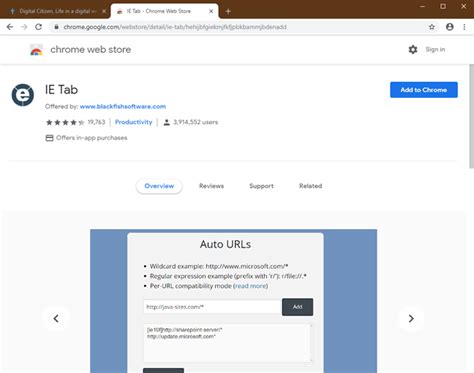Viewport: 474px width, 373px height.
Task: Click the IE Tab heading
Action: click(x=61, y=90)
